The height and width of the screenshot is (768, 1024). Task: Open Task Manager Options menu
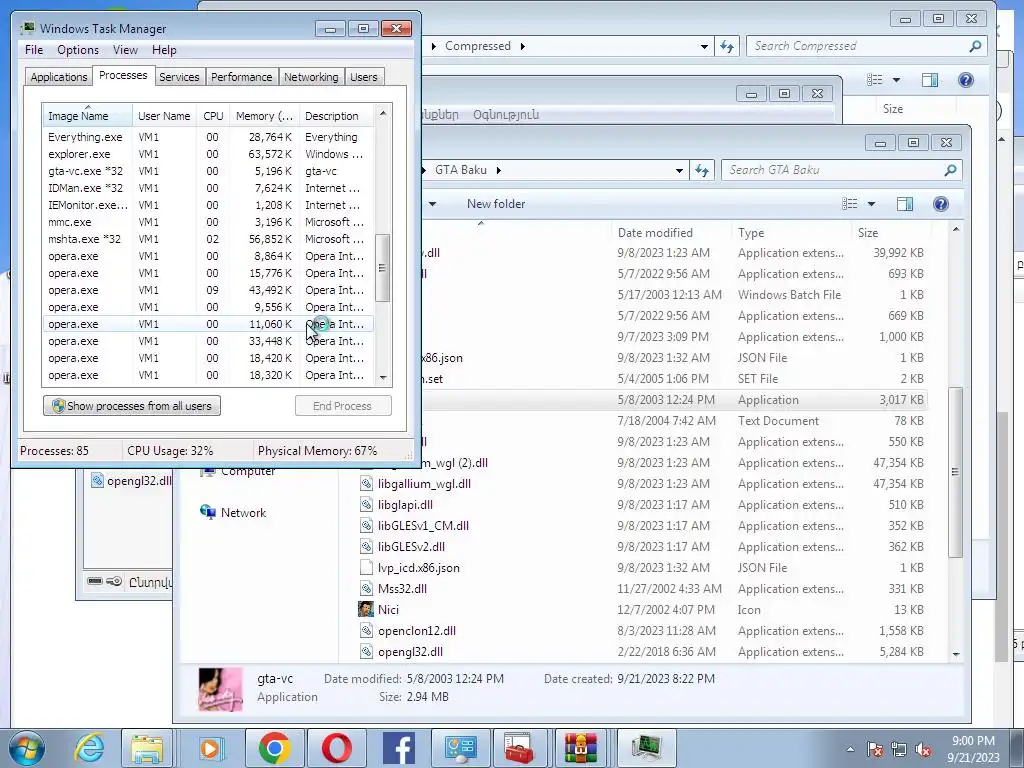pyautogui.click(x=78, y=50)
